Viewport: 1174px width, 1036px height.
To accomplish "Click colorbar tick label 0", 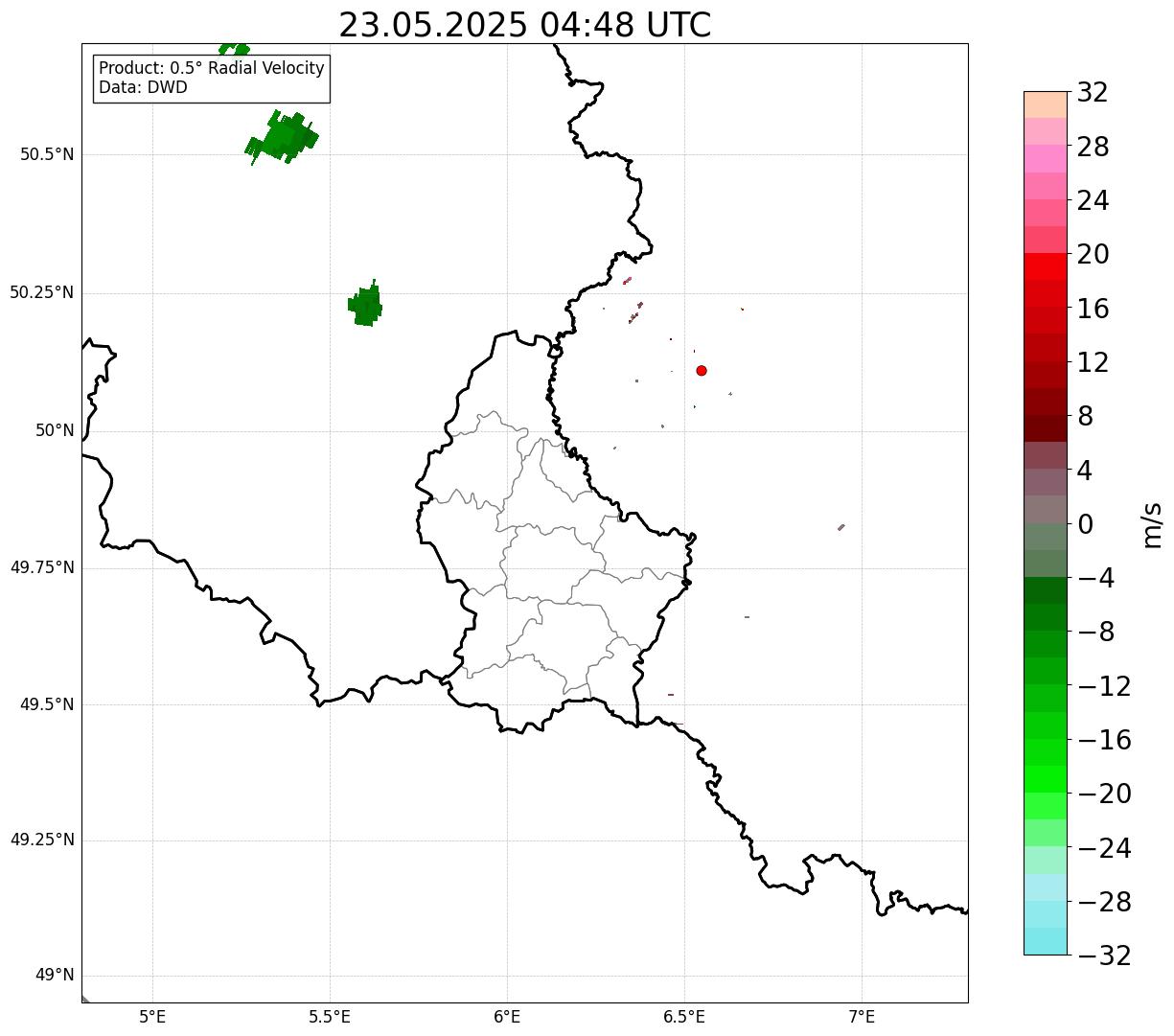I will click(x=1085, y=524).
